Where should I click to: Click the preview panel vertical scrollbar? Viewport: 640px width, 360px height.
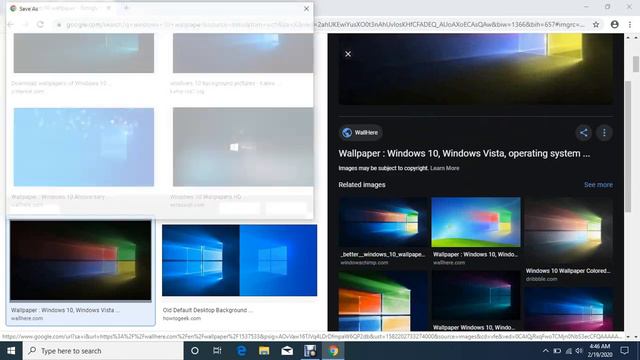(x=628, y=147)
